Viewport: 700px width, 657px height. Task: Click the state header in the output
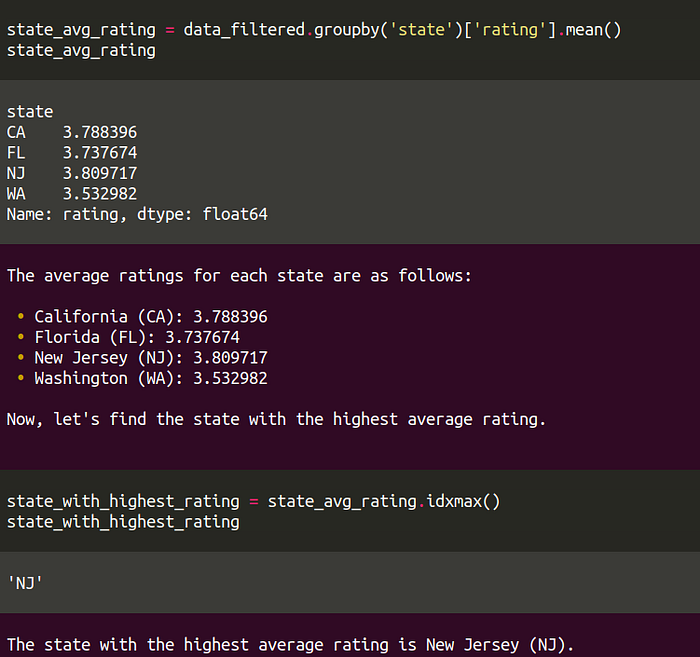tap(30, 112)
